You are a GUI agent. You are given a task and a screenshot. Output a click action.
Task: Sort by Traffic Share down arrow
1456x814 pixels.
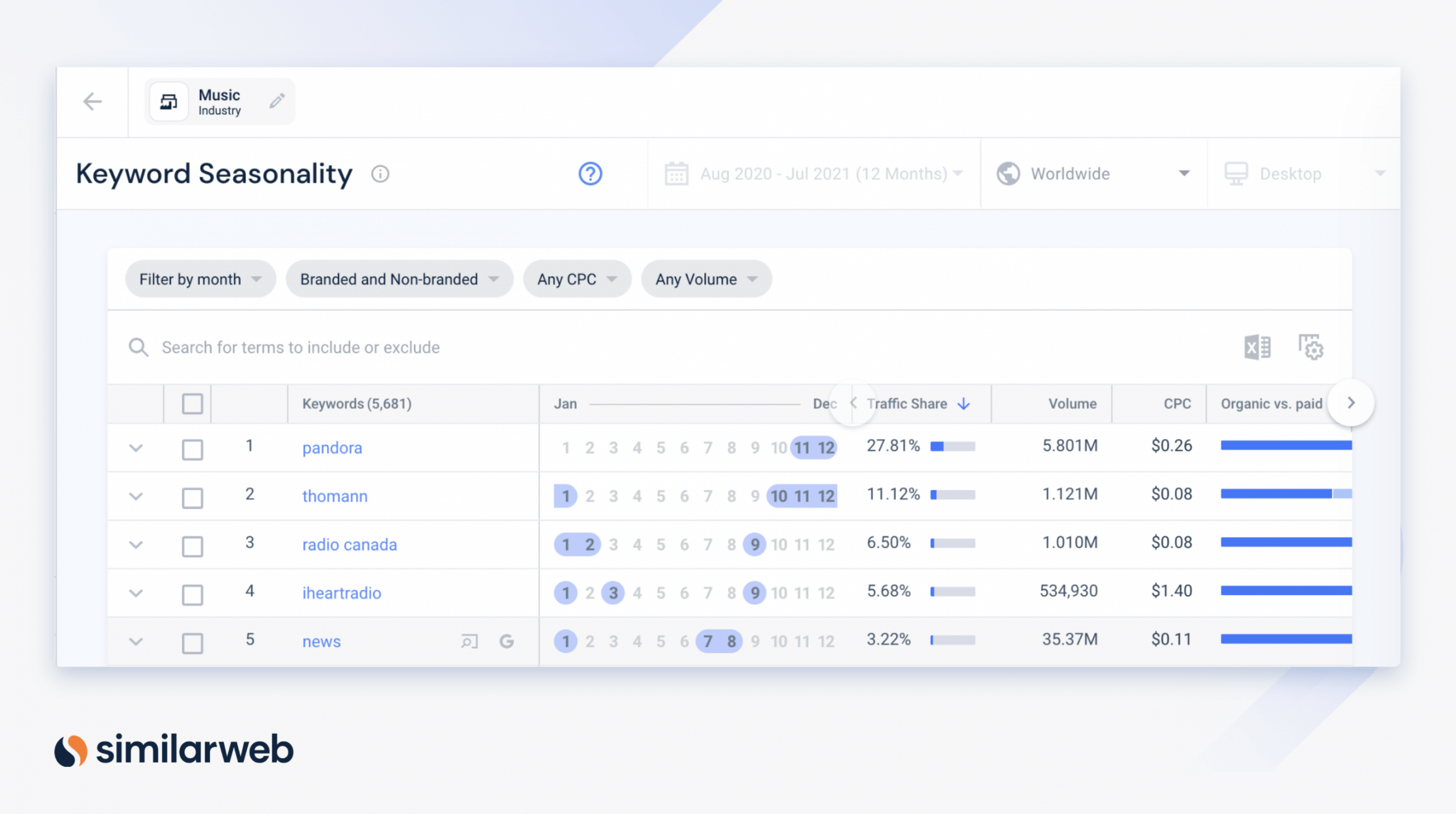click(963, 404)
